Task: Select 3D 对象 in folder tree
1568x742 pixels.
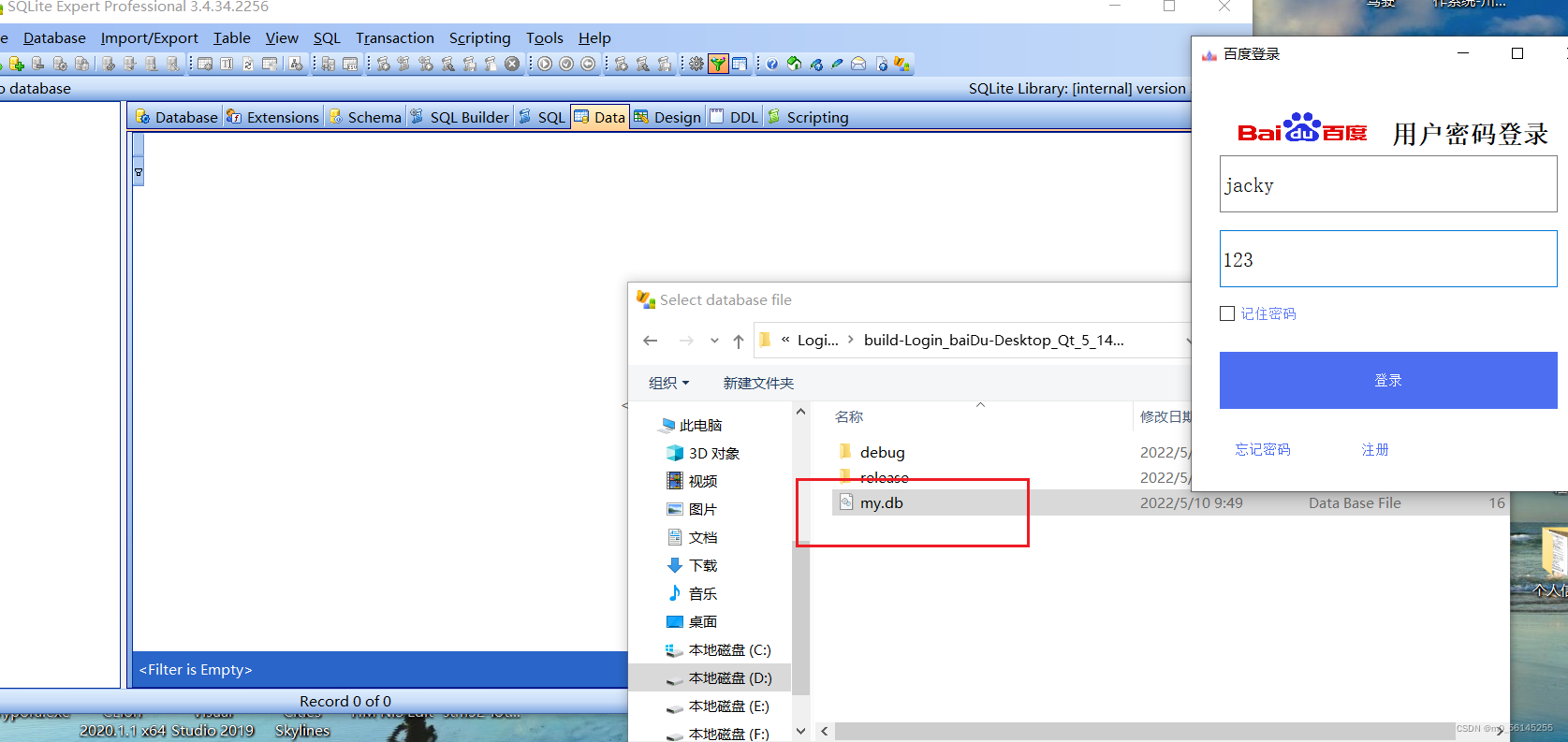Action: click(703, 453)
